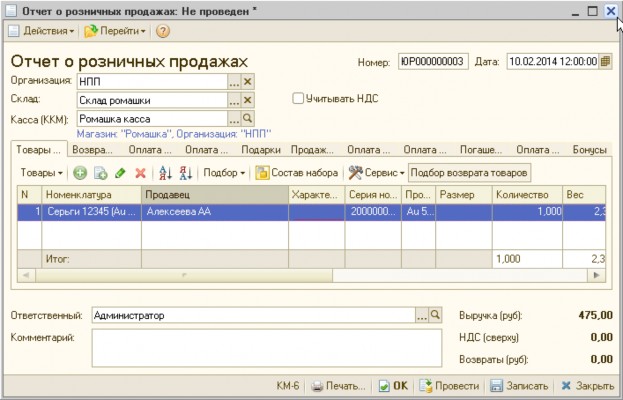Delete row using red X icon
The image size is (623, 400).
coord(140,173)
